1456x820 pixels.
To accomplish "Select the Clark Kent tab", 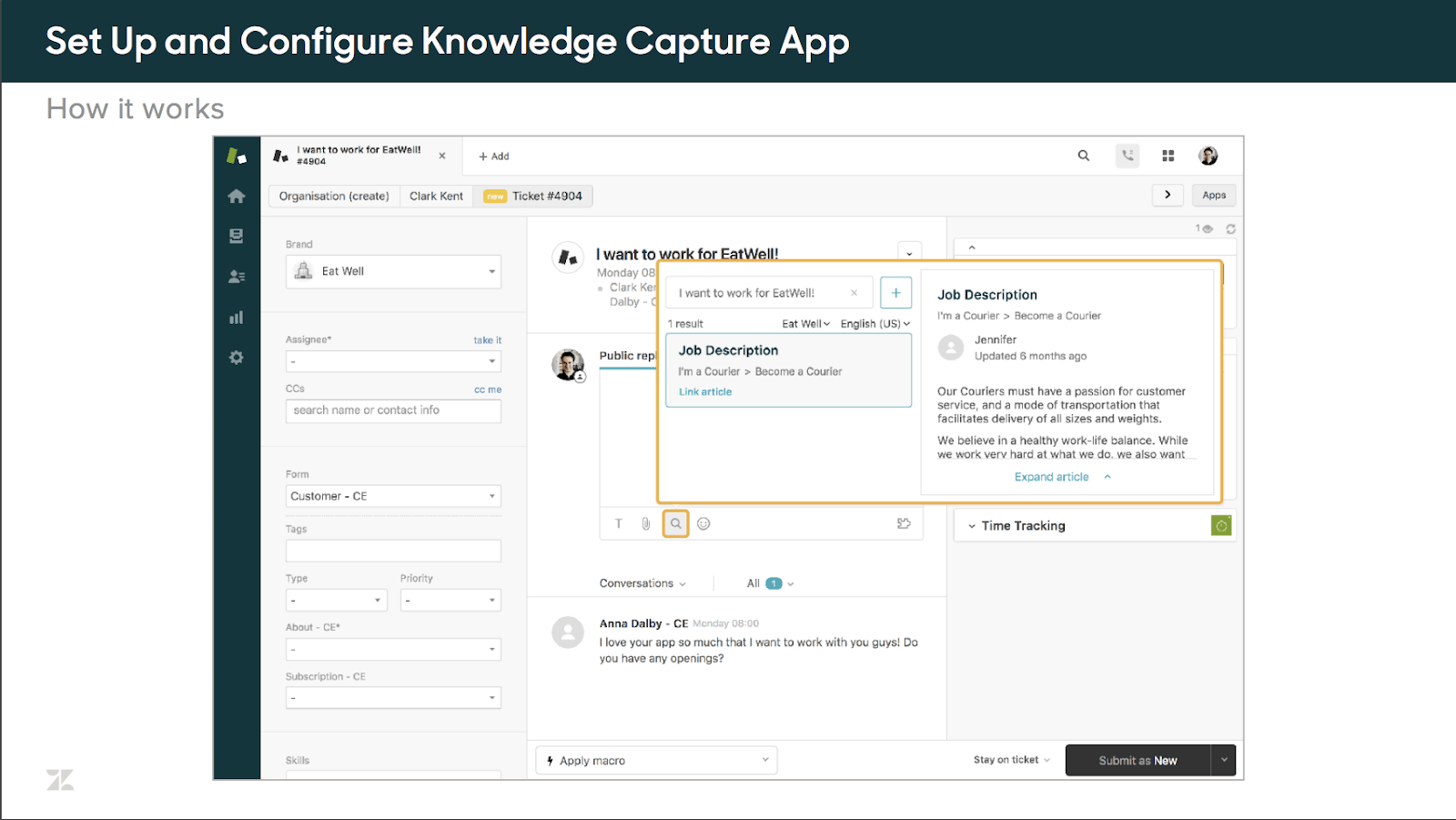I will [x=436, y=196].
